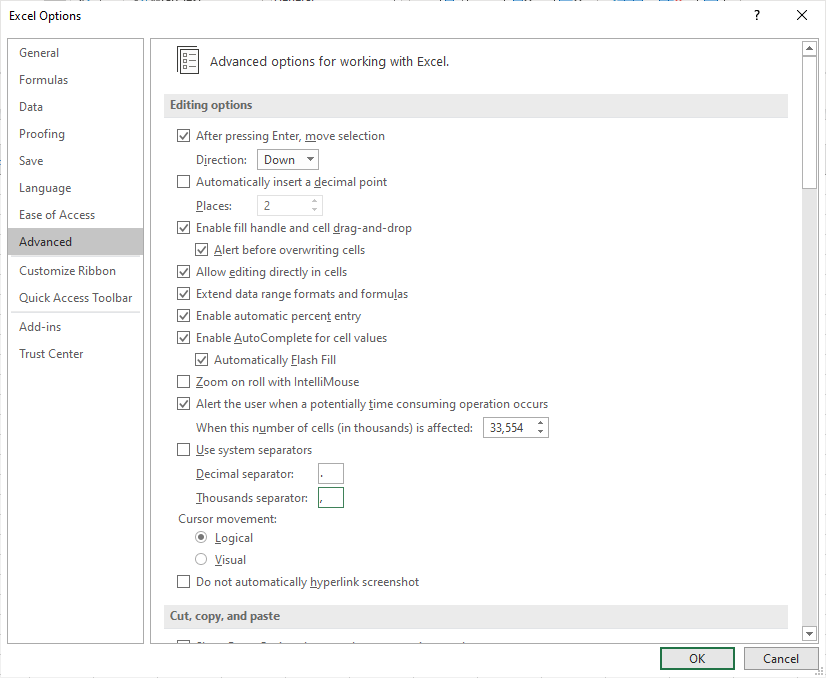This screenshot has width=826, height=678.
Task: Click the scrollbar down arrow
Action: (x=810, y=633)
